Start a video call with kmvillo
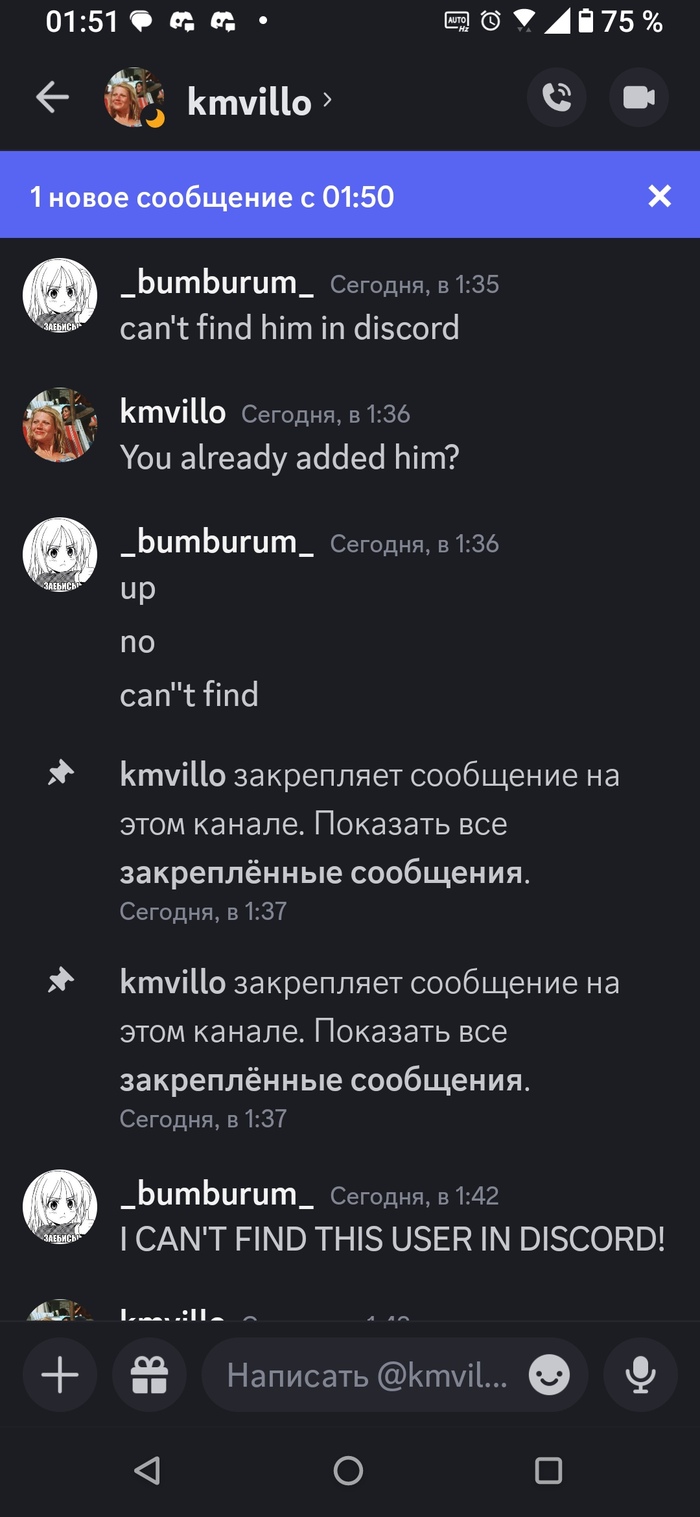The height and width of the screenshot is (1517, 700). pyautogui.click(x=638, y=98)
